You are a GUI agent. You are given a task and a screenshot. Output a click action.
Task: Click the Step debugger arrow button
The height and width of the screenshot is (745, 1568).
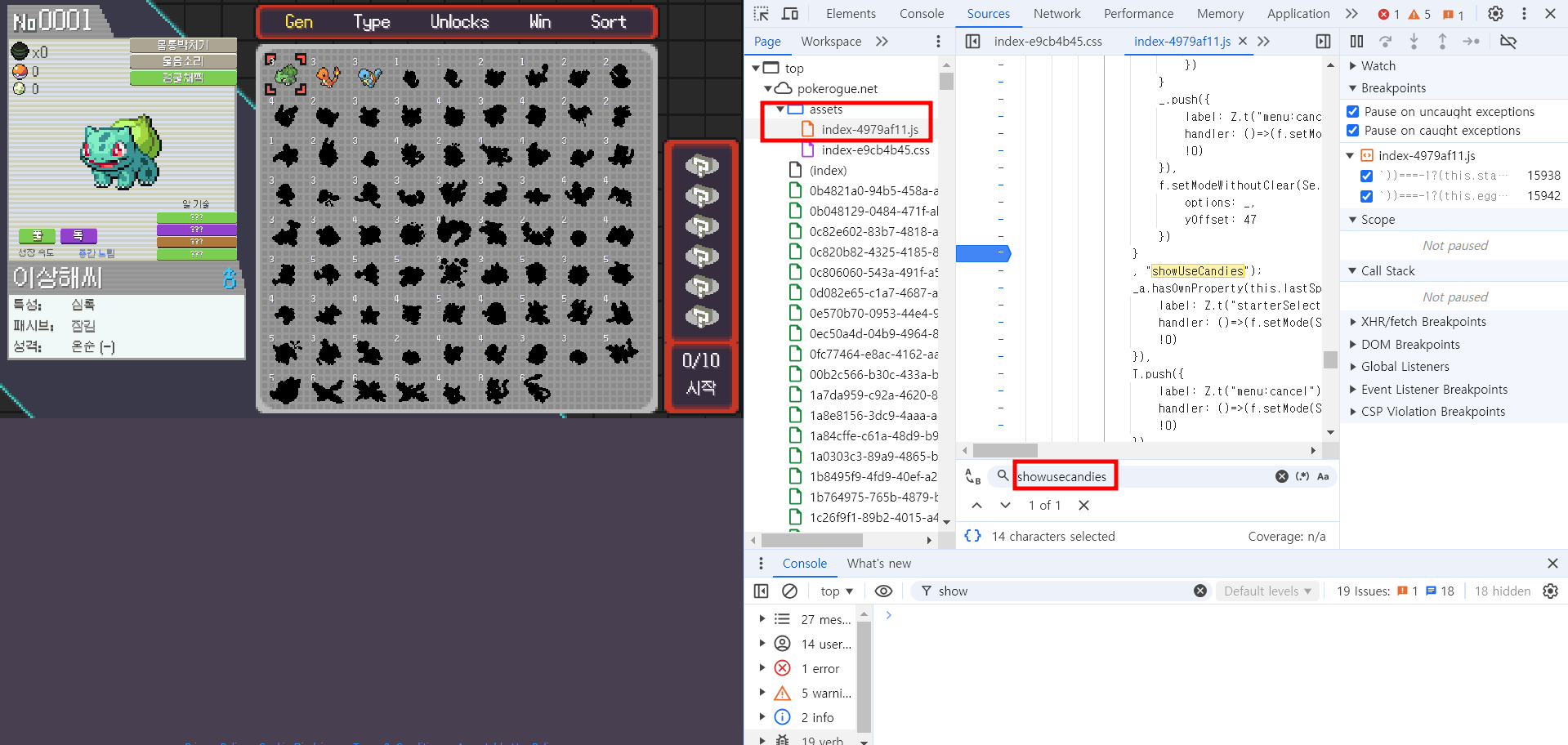pyautogui.click(x=1471, y=42)
